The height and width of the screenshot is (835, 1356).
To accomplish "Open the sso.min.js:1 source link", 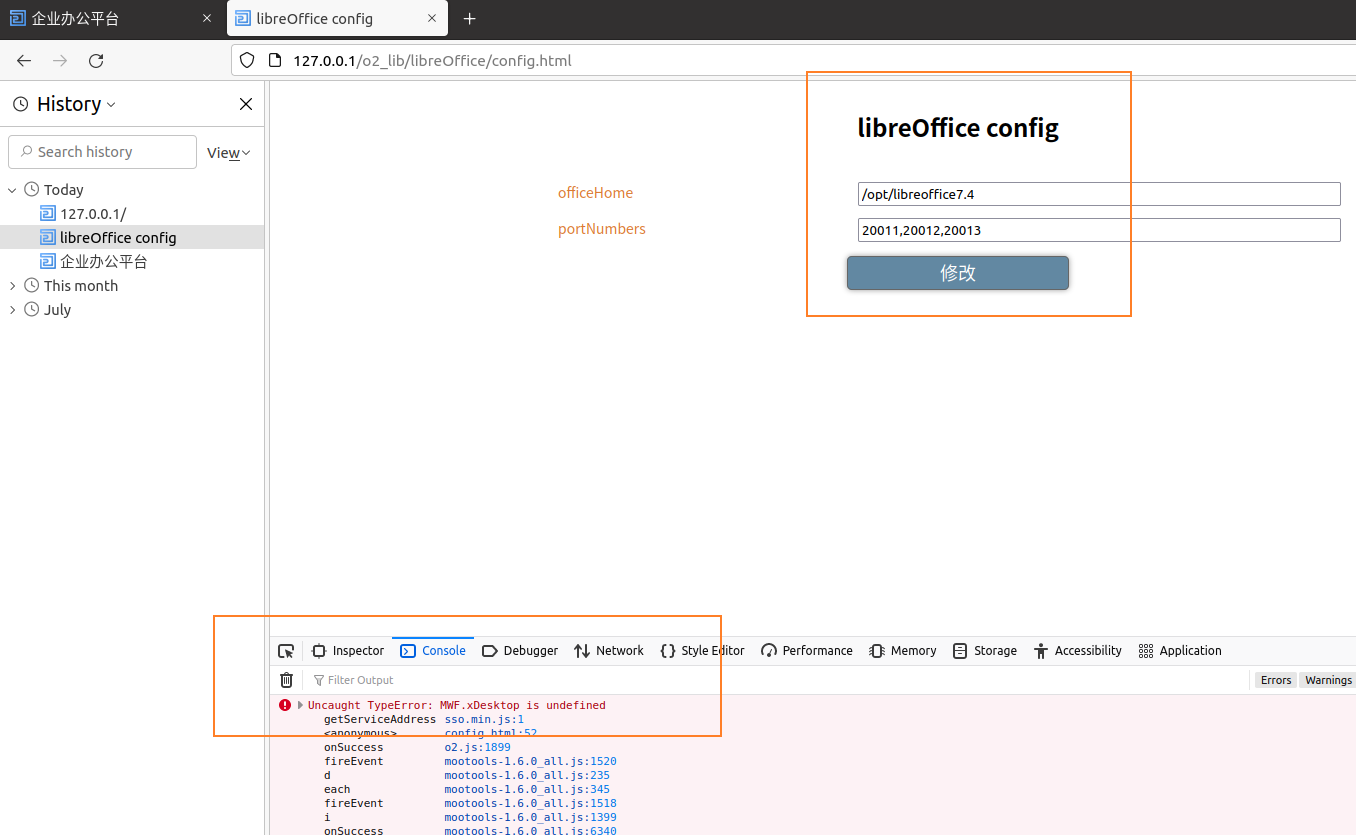I will pyautogui.click(x=484, y=719).
